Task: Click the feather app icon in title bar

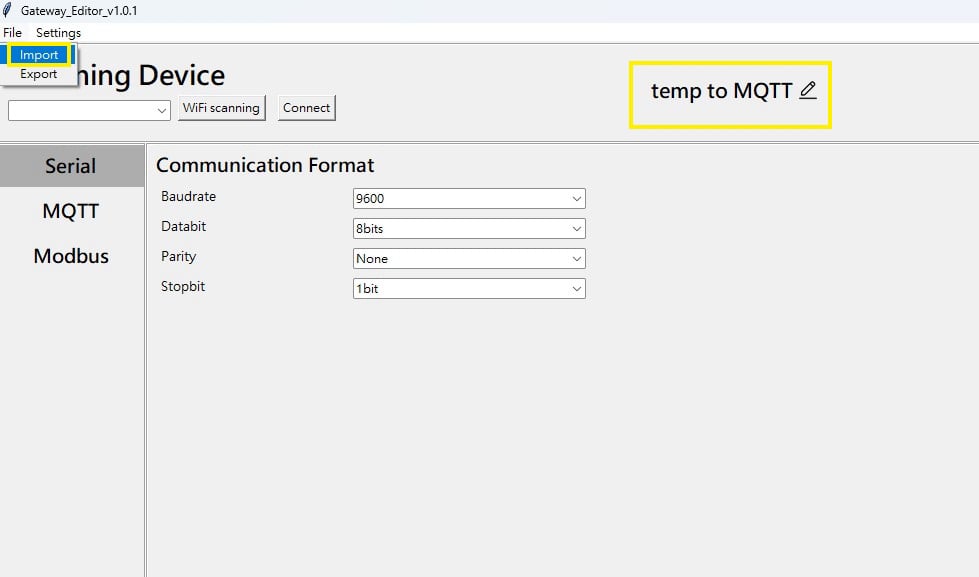Action: coord(8,10)
